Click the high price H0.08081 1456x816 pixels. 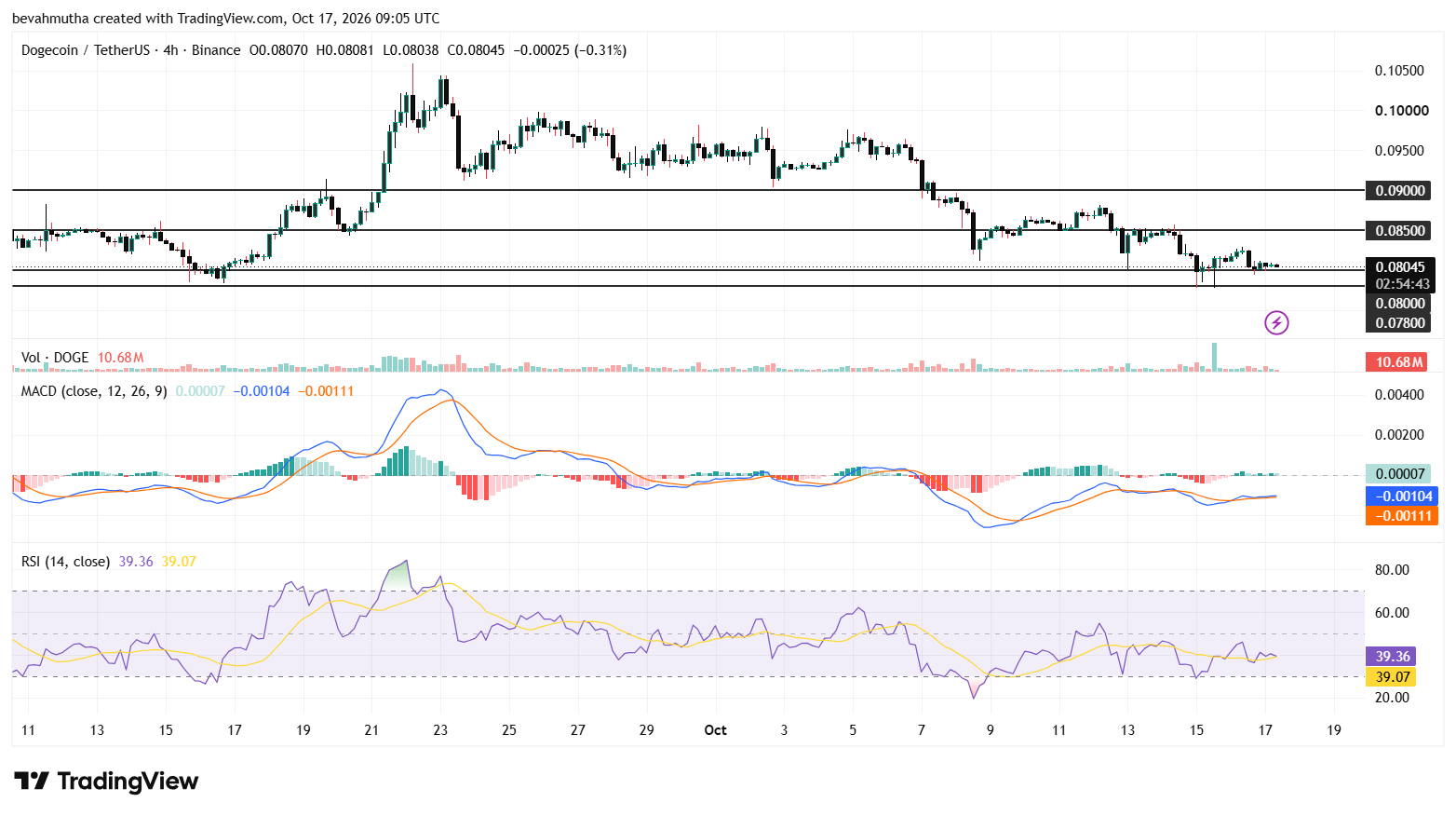coord(345,50)
